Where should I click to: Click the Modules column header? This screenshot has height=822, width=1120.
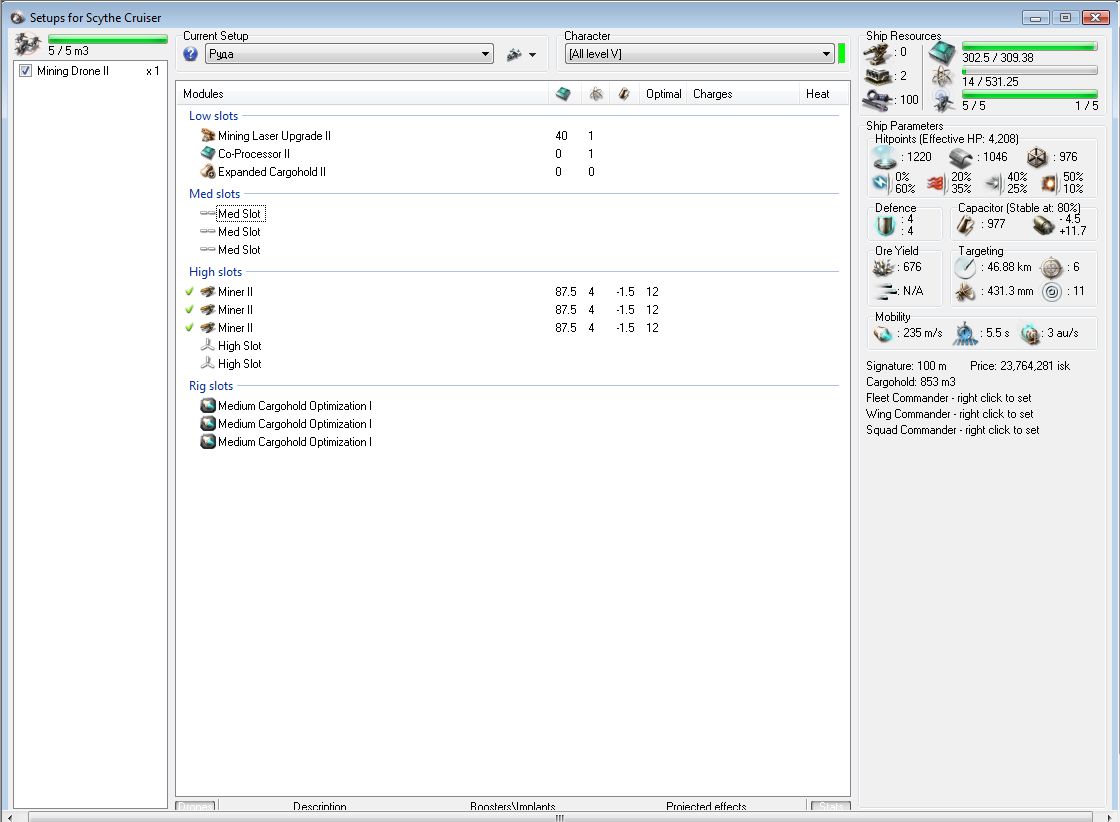(x=203, y=94)
